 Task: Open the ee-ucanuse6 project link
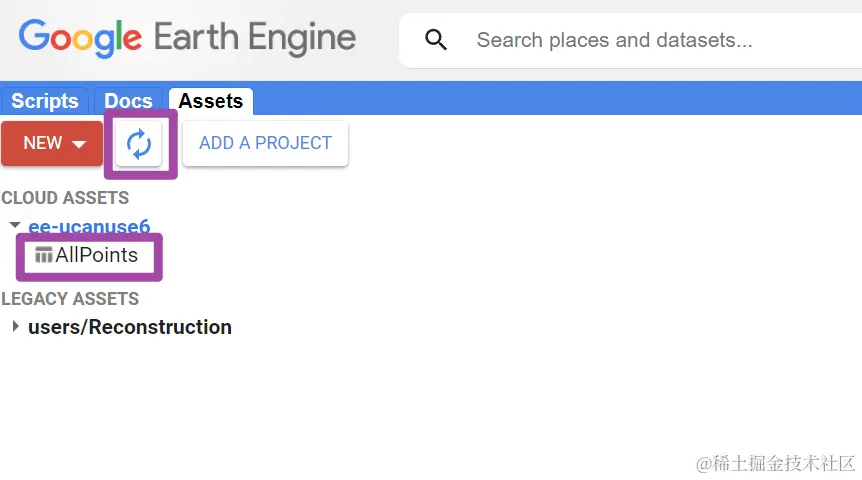point(89,226)
